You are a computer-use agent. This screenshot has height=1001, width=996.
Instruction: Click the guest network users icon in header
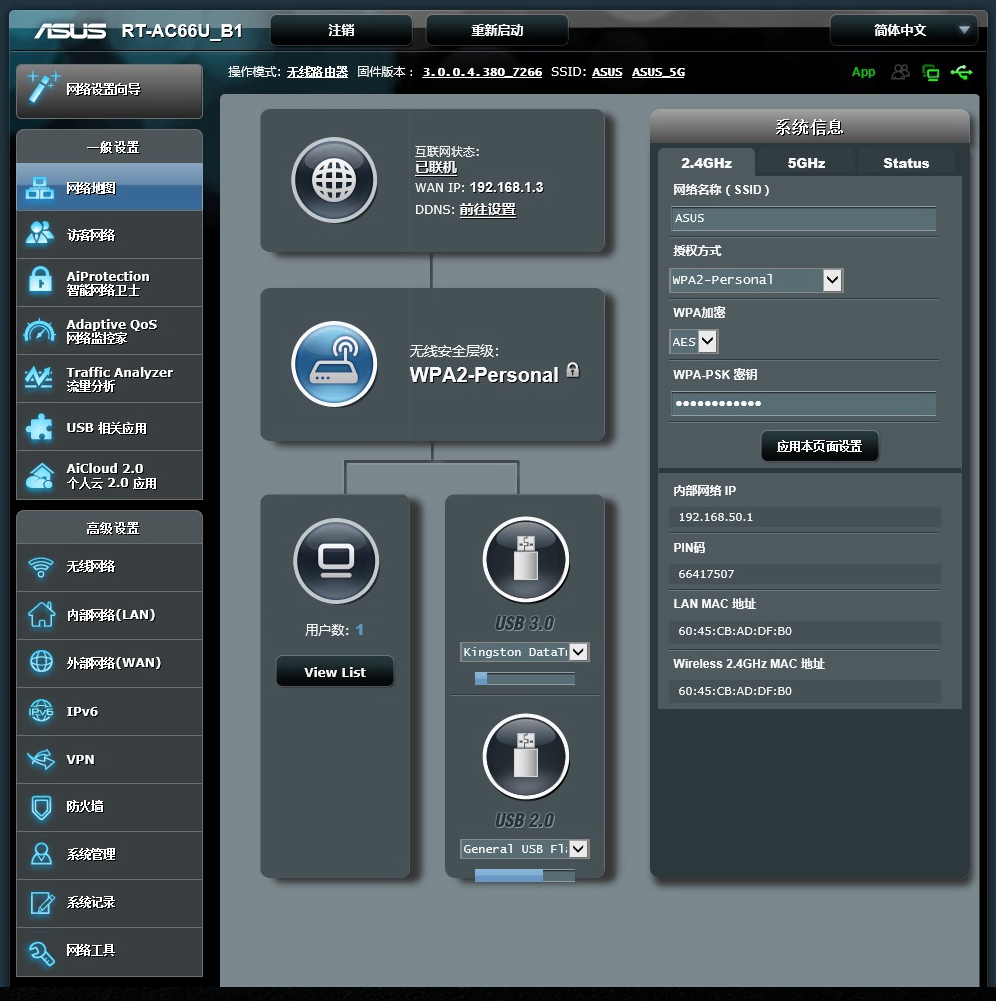tap(901, 72)
